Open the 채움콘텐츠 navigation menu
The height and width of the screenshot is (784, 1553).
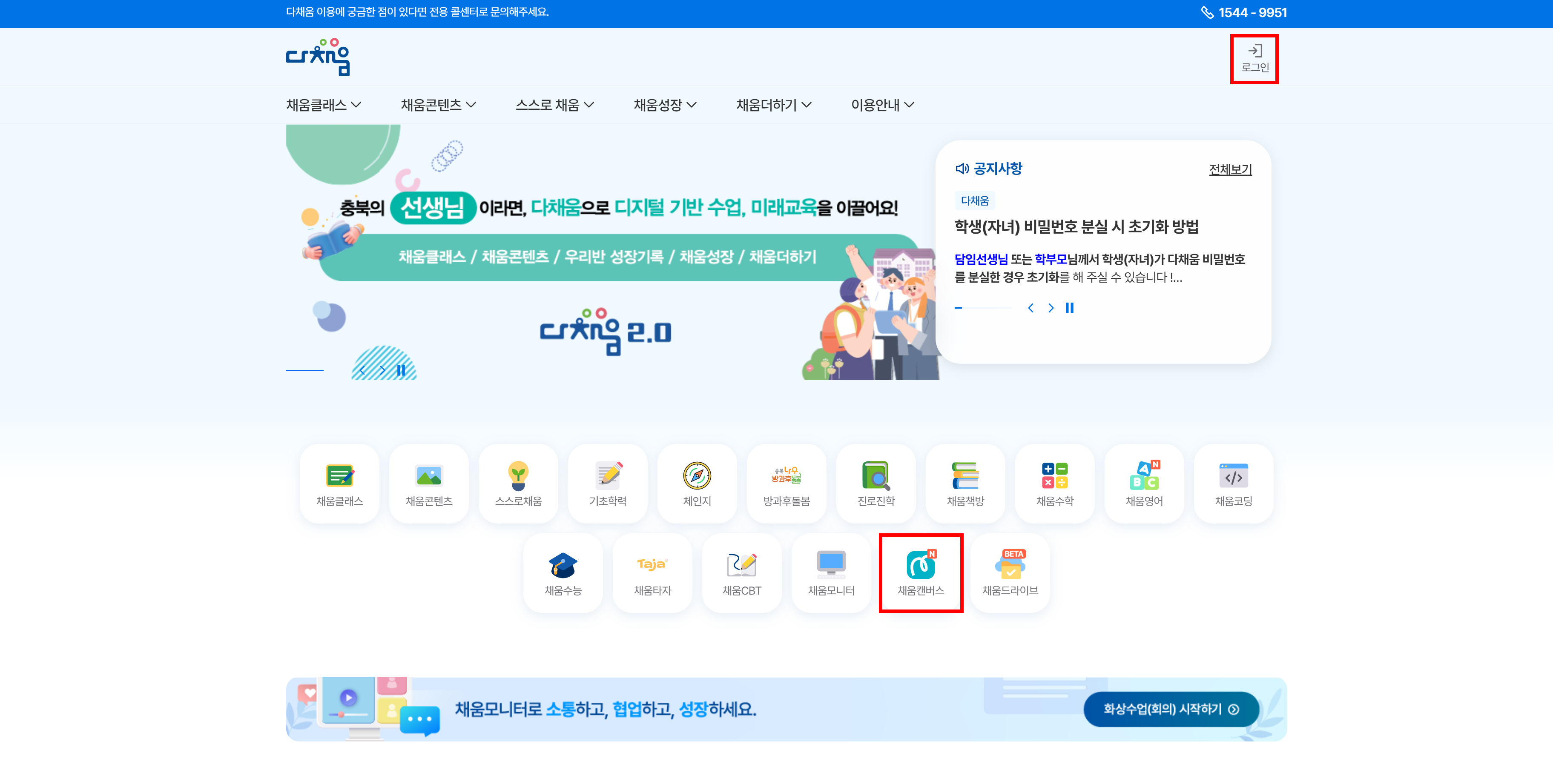438,105
